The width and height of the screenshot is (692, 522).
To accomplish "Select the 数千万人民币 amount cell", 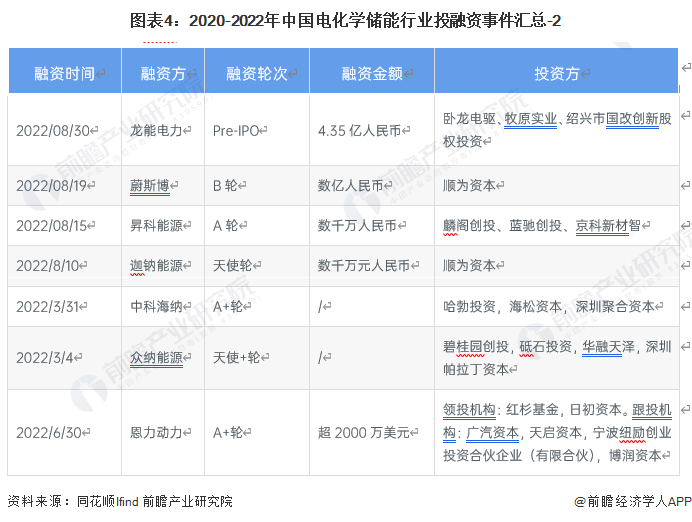I will tap(372, 225).
